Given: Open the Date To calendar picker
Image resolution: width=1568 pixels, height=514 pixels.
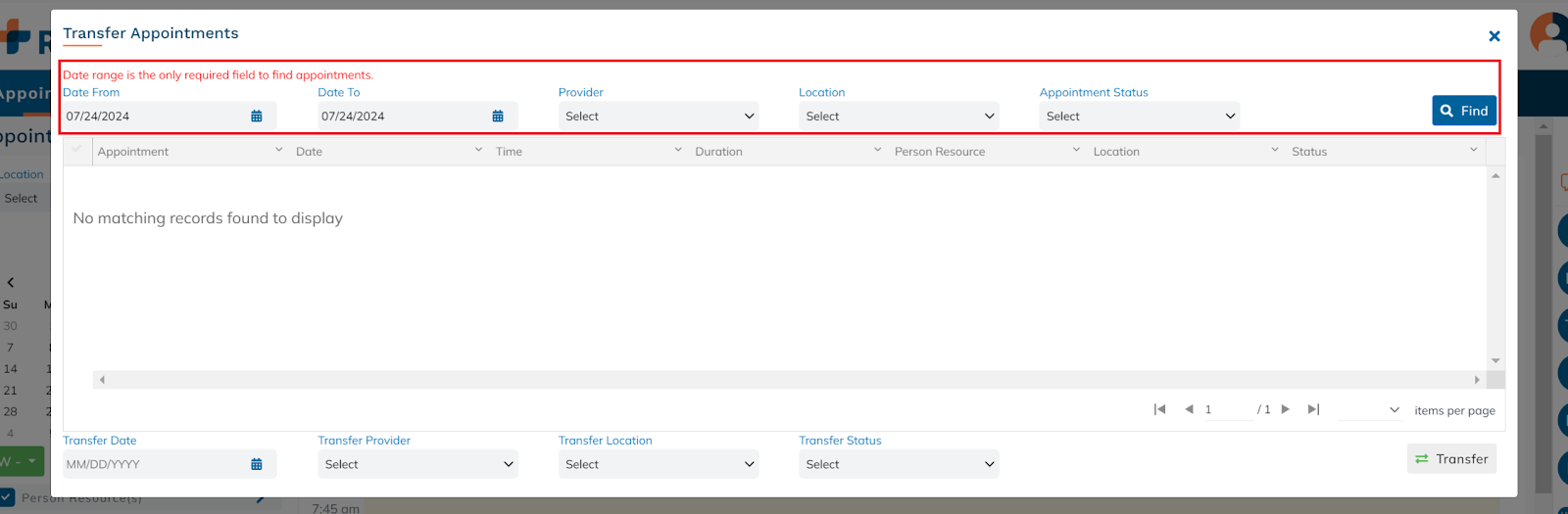Looking at the screenshot, I should [498, 117].
